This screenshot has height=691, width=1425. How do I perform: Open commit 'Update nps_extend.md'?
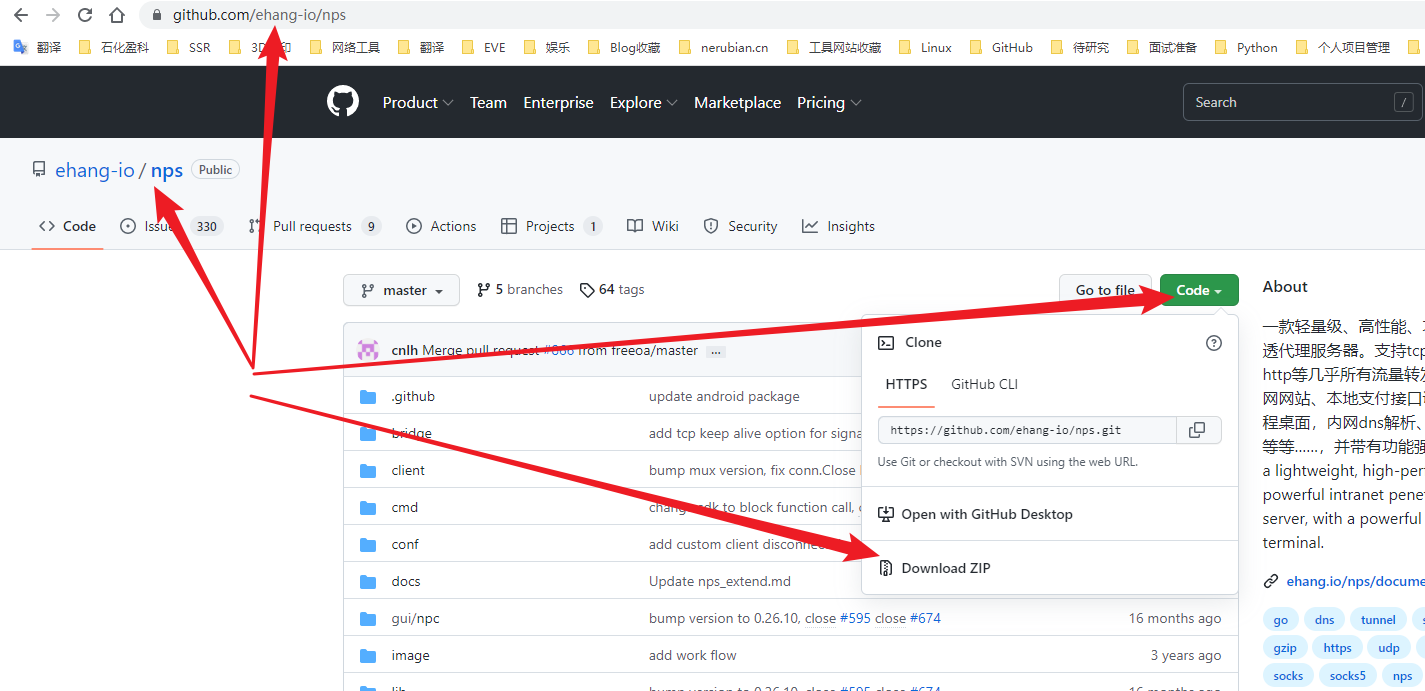[720, 581]
